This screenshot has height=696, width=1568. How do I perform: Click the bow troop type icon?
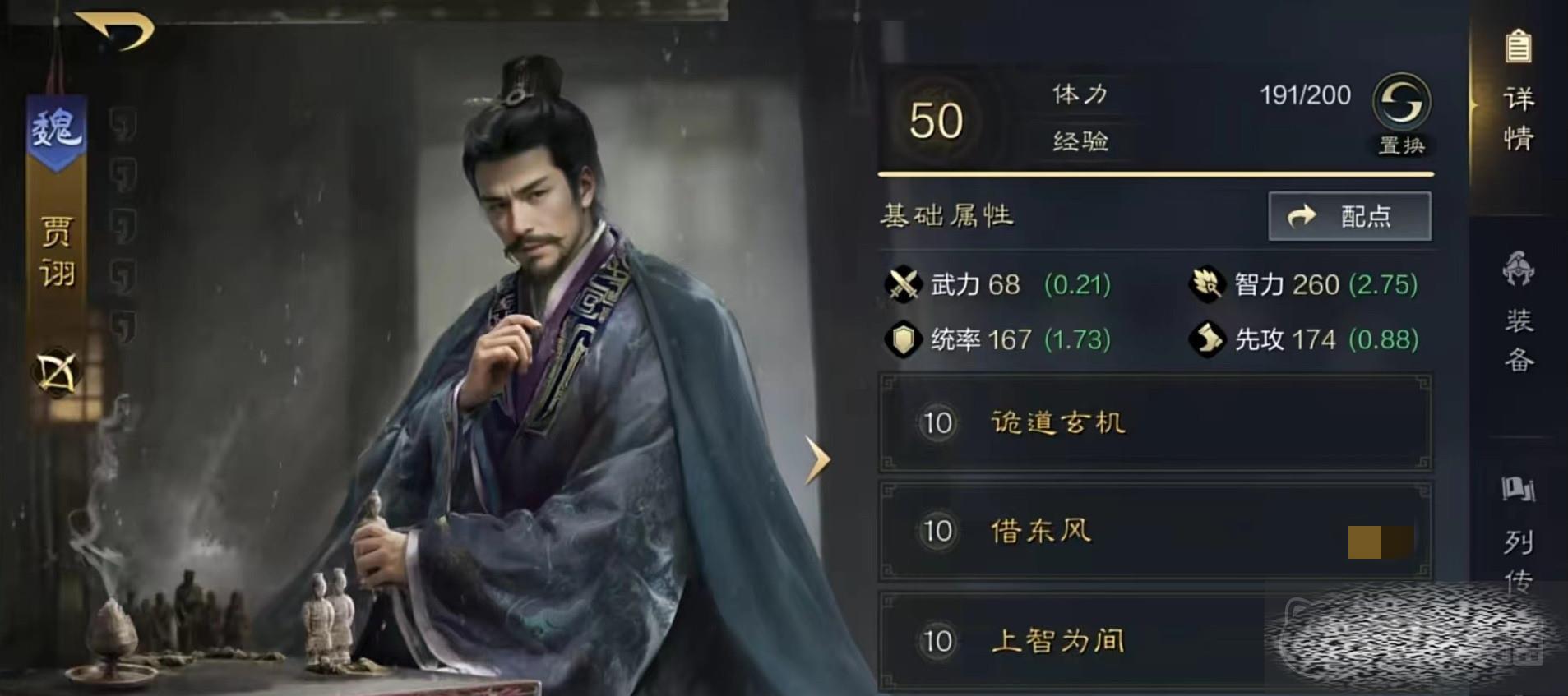click(x=57, y=371)
